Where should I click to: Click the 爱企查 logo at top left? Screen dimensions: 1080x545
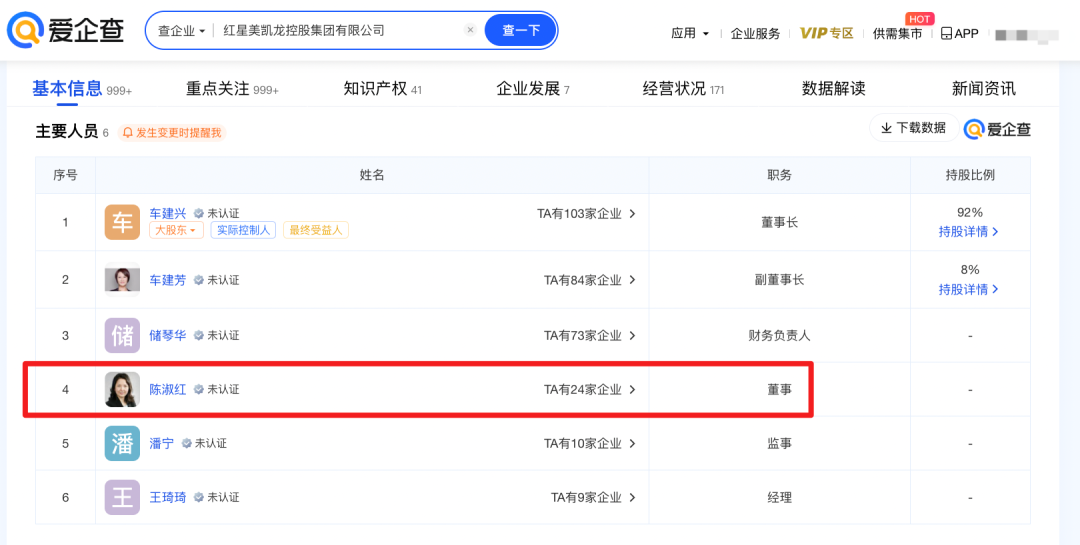click(66, 30)
